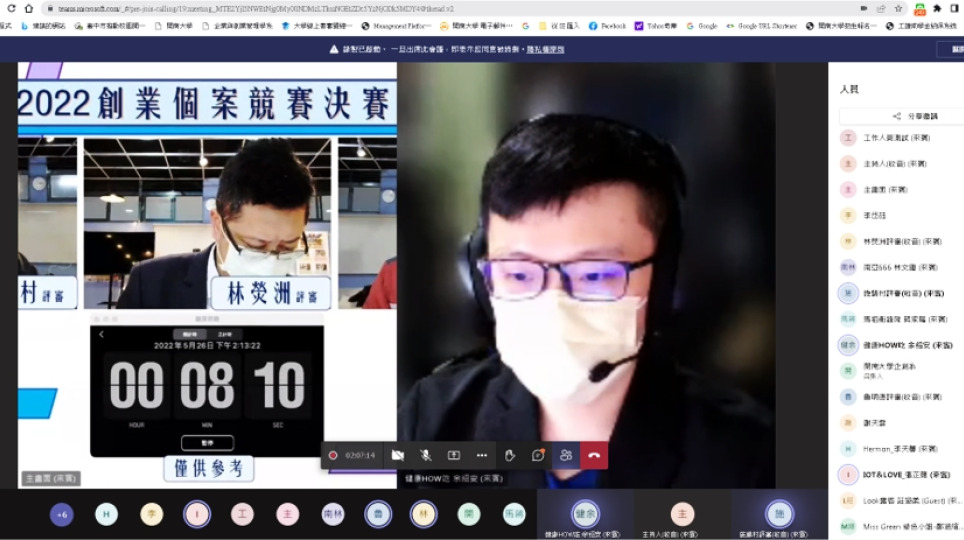Hide the participants panel via people icon
This screenshot has width=964, height=540.
[x=566, y=455]
